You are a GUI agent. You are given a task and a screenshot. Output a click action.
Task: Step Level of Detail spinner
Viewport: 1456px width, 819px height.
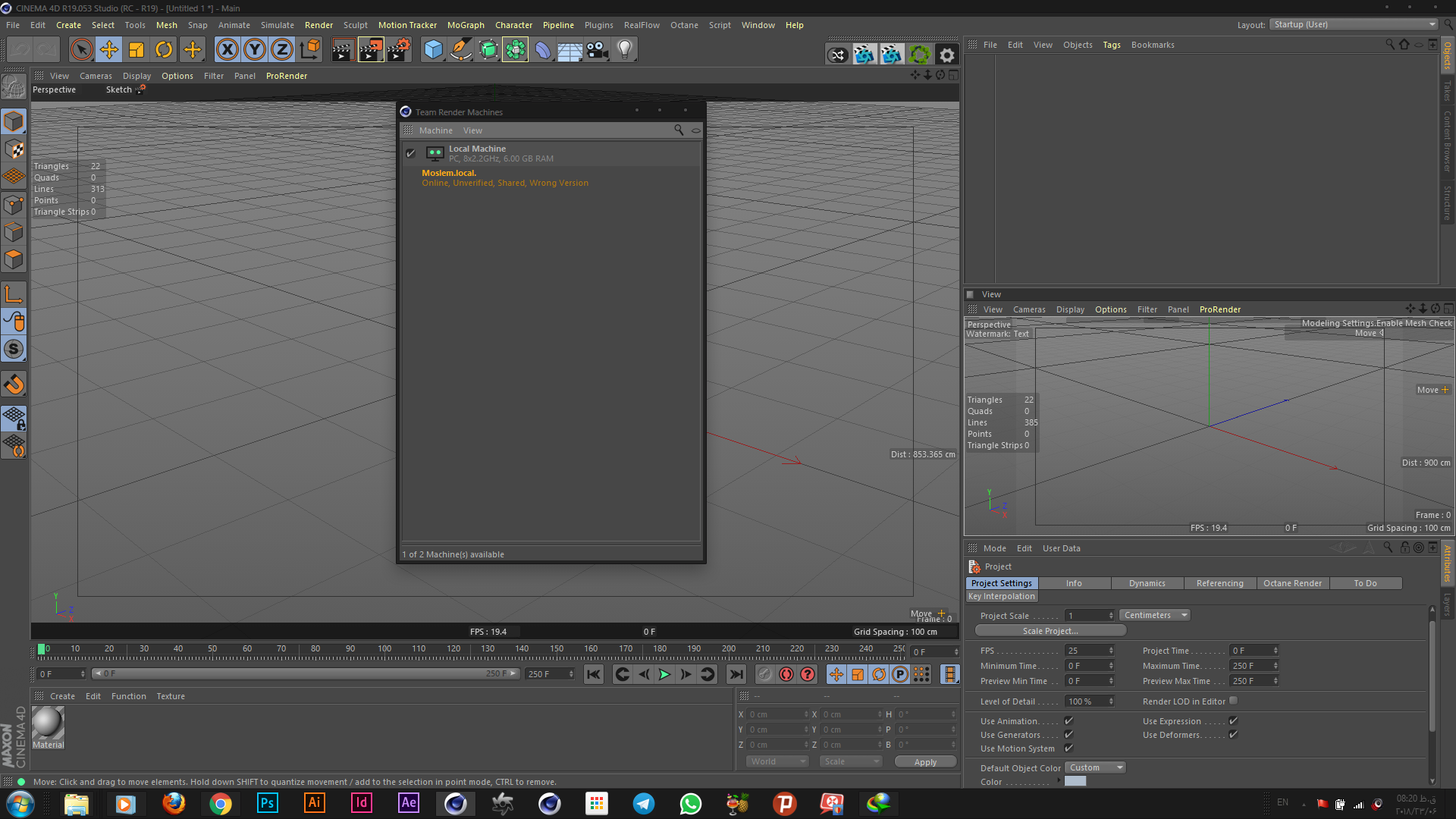point(1111,701)
